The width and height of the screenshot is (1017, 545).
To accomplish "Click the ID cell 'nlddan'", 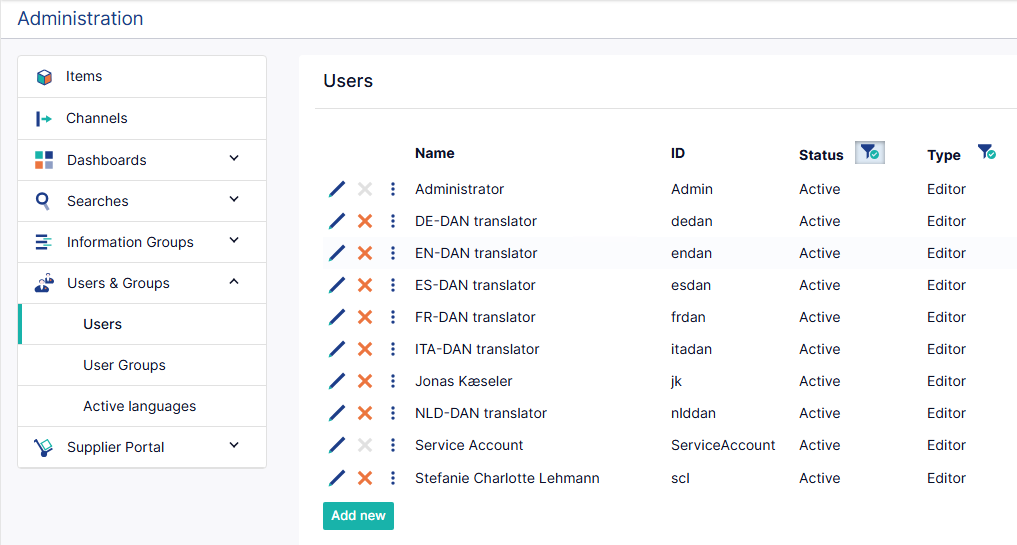I will pos(693,413).
